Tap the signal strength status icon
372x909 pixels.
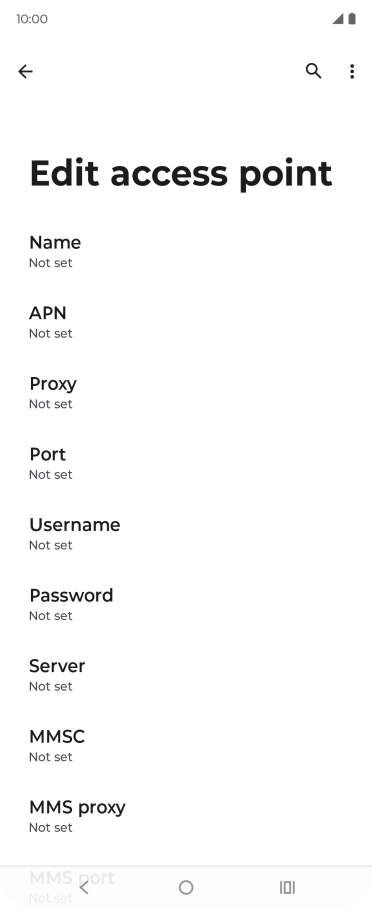338,19
